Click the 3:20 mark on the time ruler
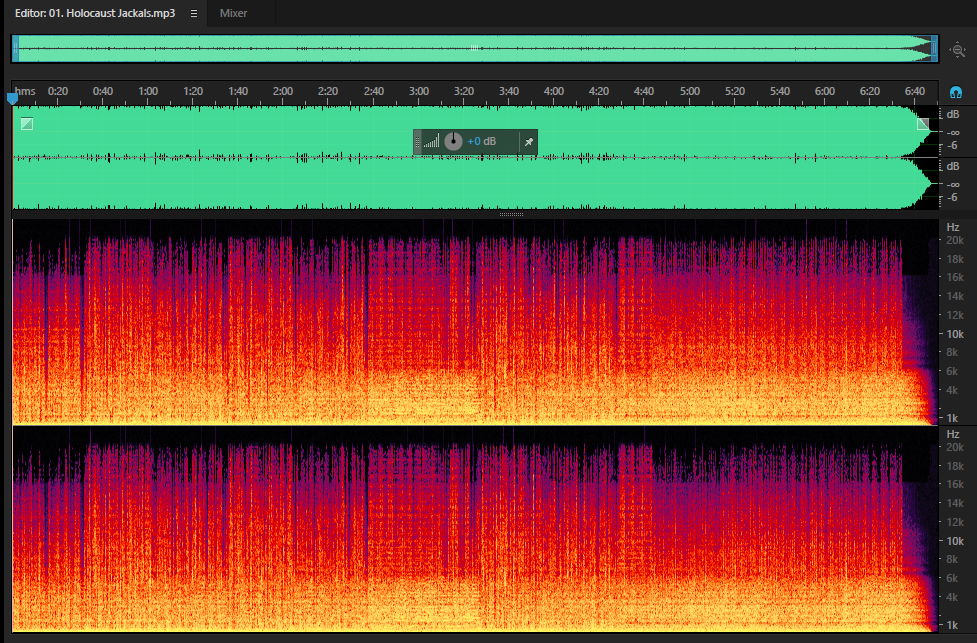This screenshot has width=977, height=643. click(x=464, y=91)
